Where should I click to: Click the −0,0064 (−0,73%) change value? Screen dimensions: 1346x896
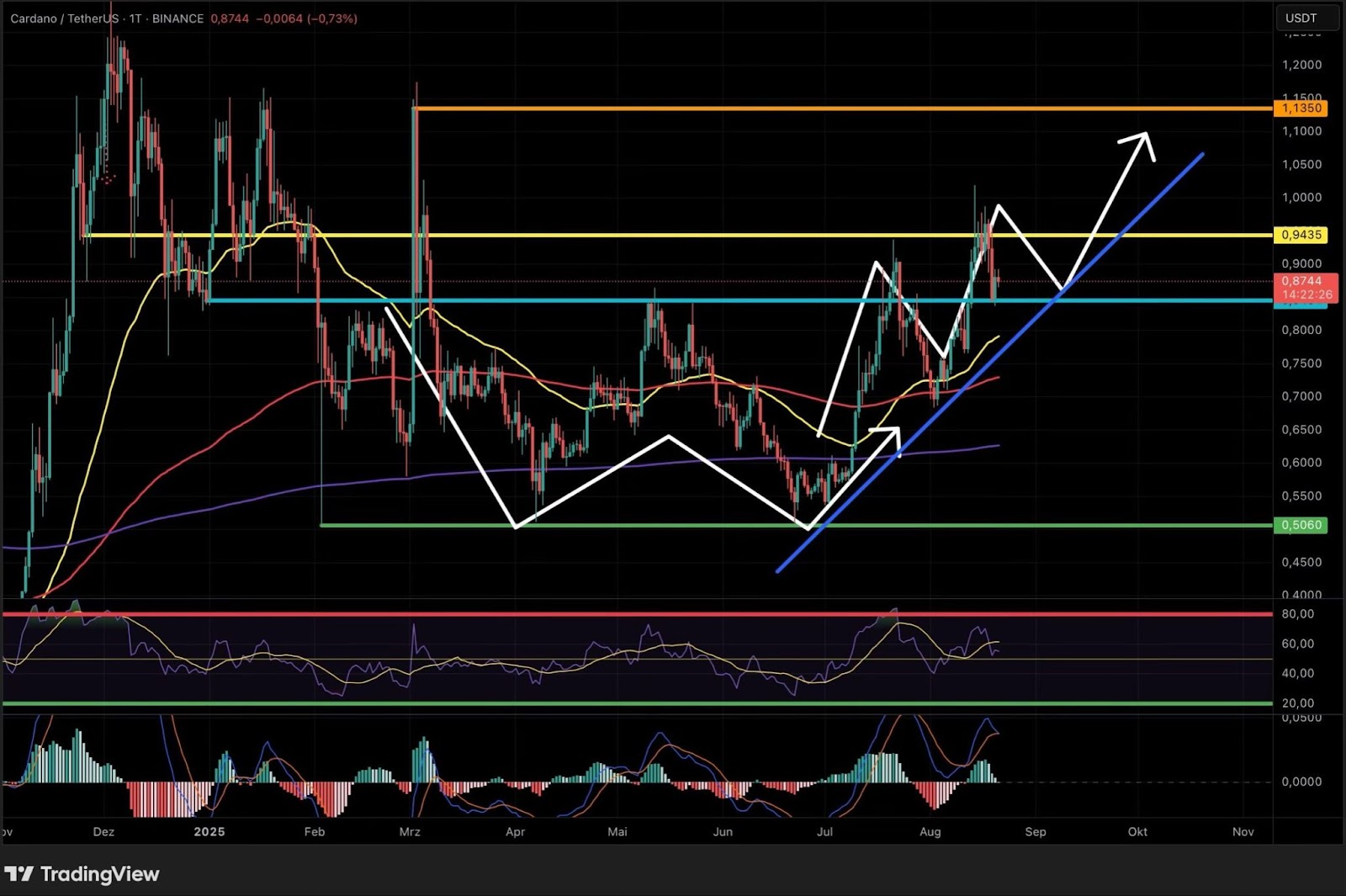[x=306, y=19]
